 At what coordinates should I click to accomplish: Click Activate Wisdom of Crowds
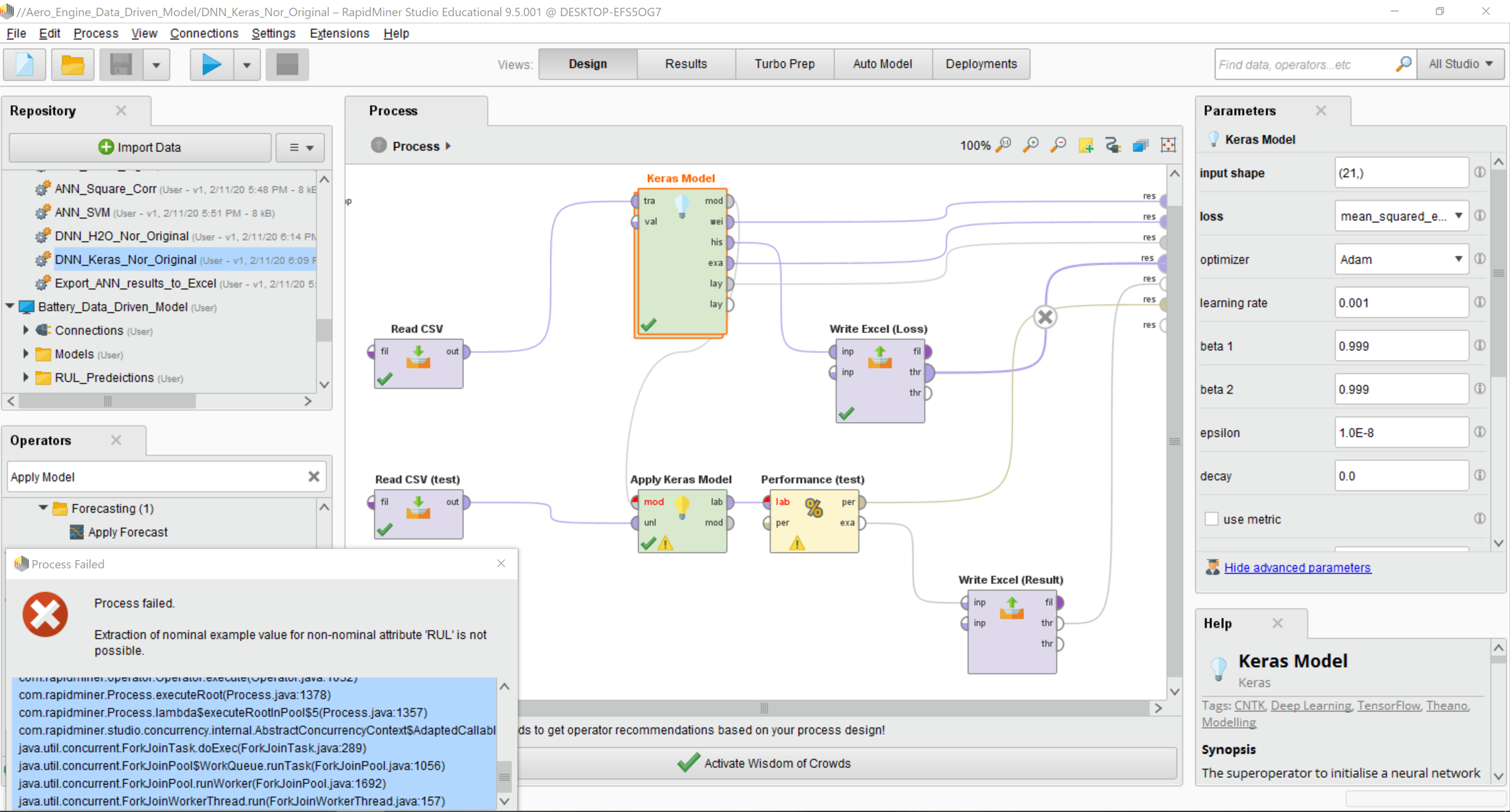(764, 763)
